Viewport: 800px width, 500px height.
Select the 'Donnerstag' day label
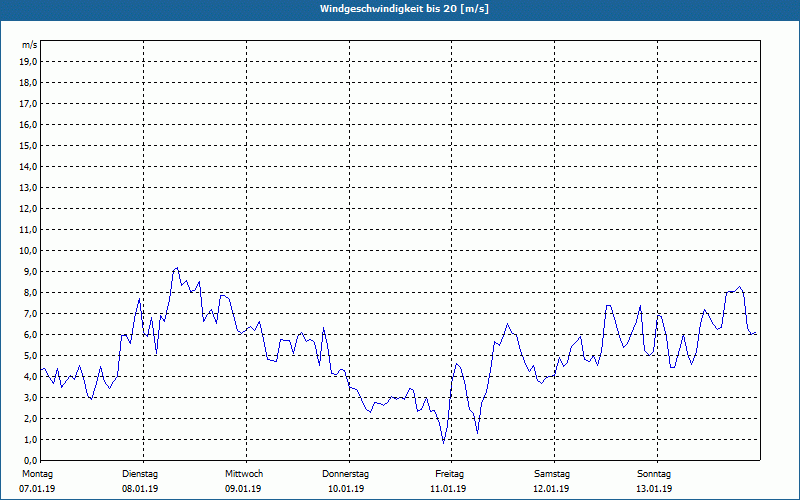click(x=345, y=474)
